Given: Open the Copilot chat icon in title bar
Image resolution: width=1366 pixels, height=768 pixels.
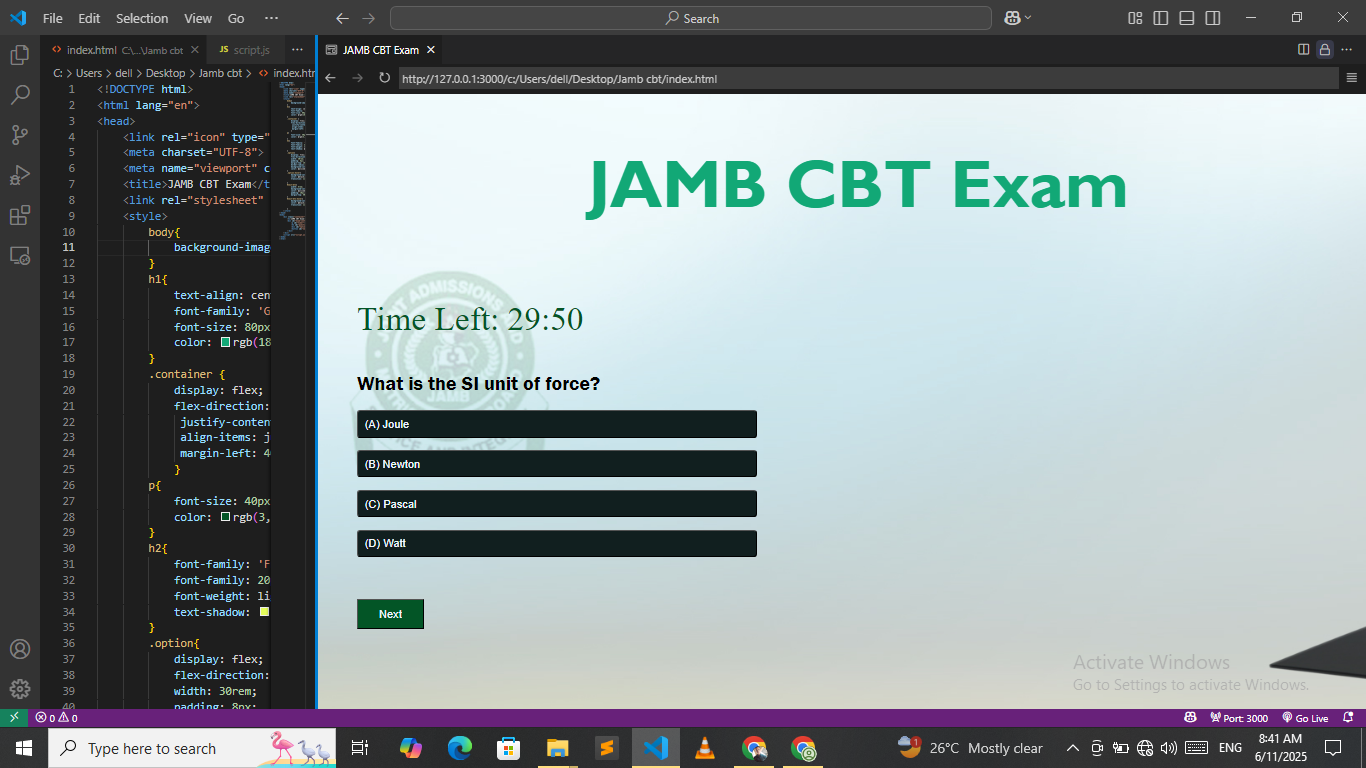Looking at the screenshot, I should tap(1012, 18).
